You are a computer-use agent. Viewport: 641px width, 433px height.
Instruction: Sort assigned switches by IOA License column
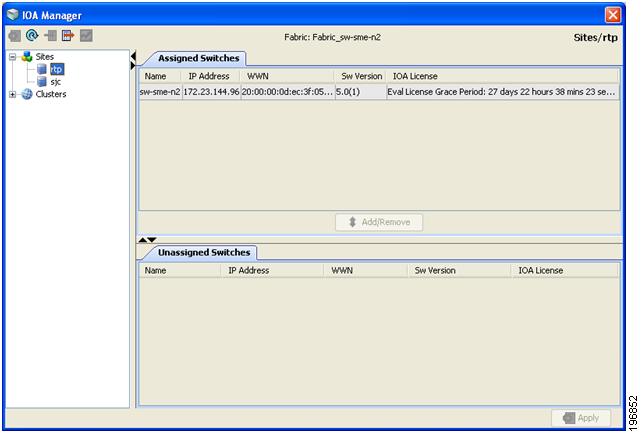pos(502,76)
